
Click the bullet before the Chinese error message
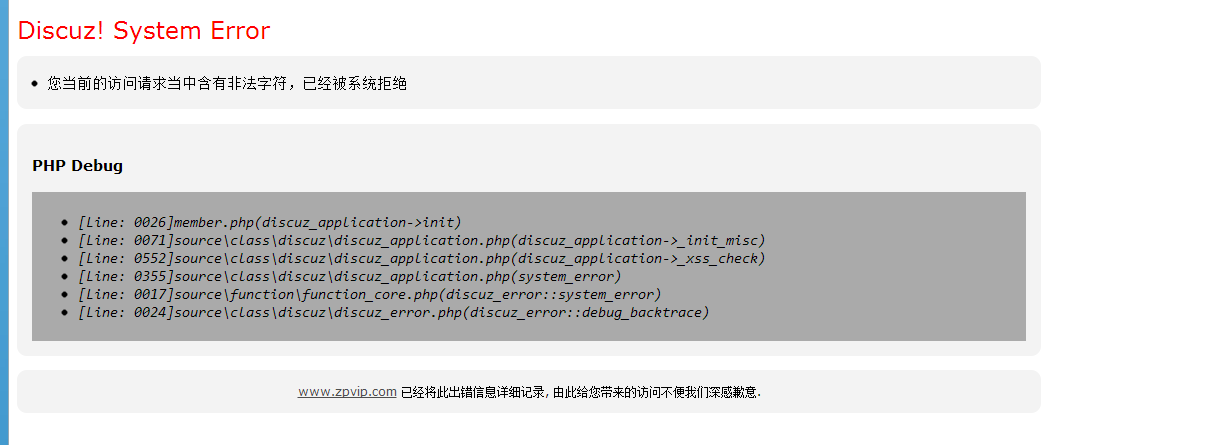tap(34, 83)
